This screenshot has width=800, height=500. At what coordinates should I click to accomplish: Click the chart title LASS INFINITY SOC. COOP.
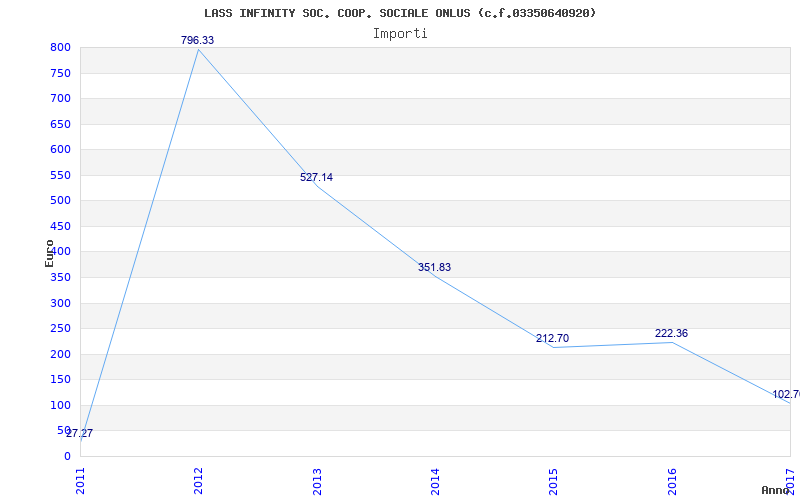(400, 13)
